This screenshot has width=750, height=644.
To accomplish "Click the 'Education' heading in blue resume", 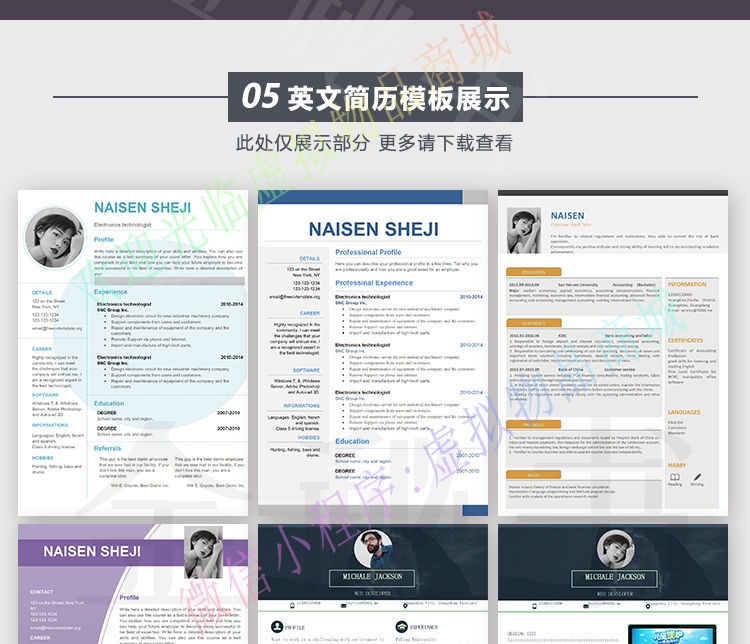I will click(x=352, y=441).
